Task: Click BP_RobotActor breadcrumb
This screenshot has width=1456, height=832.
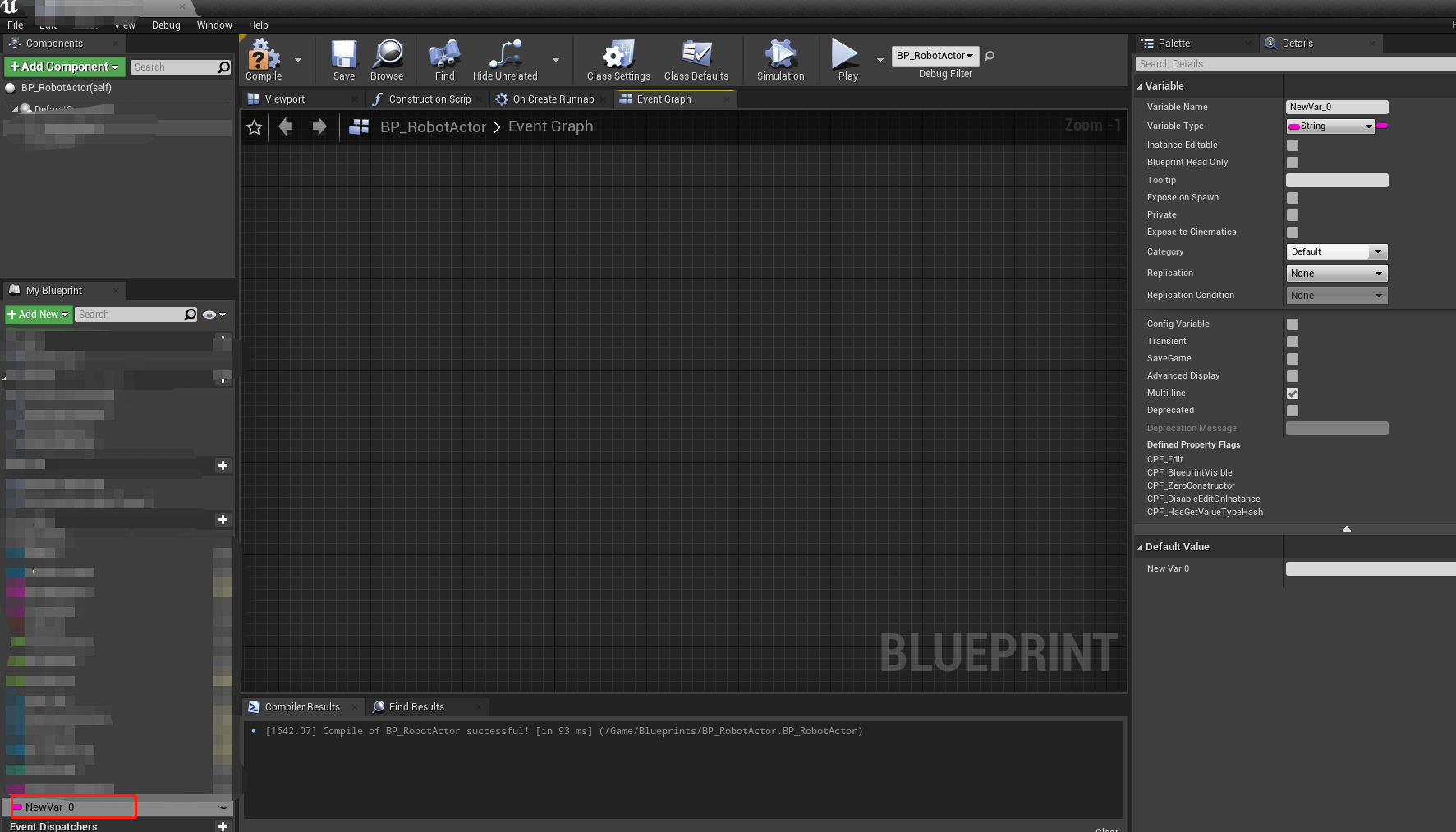Action: click(433, 126)
